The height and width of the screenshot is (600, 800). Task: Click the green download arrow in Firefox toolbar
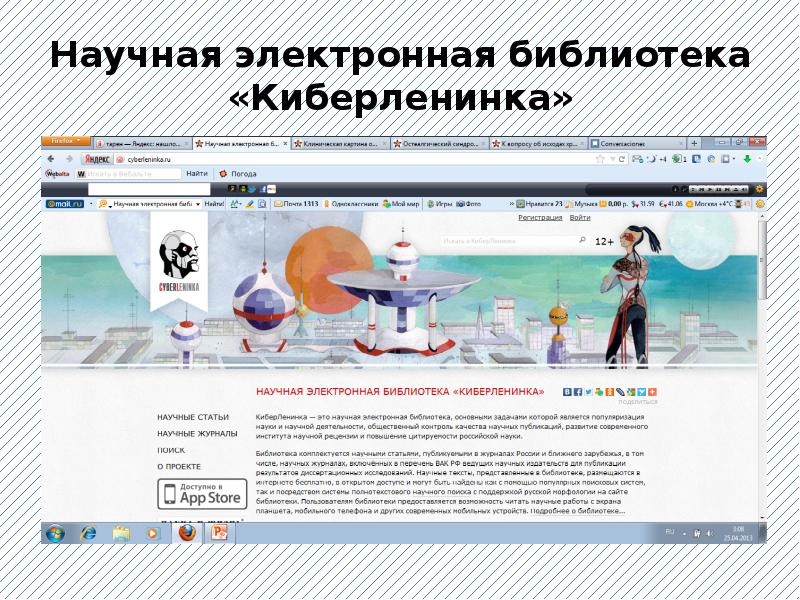pos(747,159)
